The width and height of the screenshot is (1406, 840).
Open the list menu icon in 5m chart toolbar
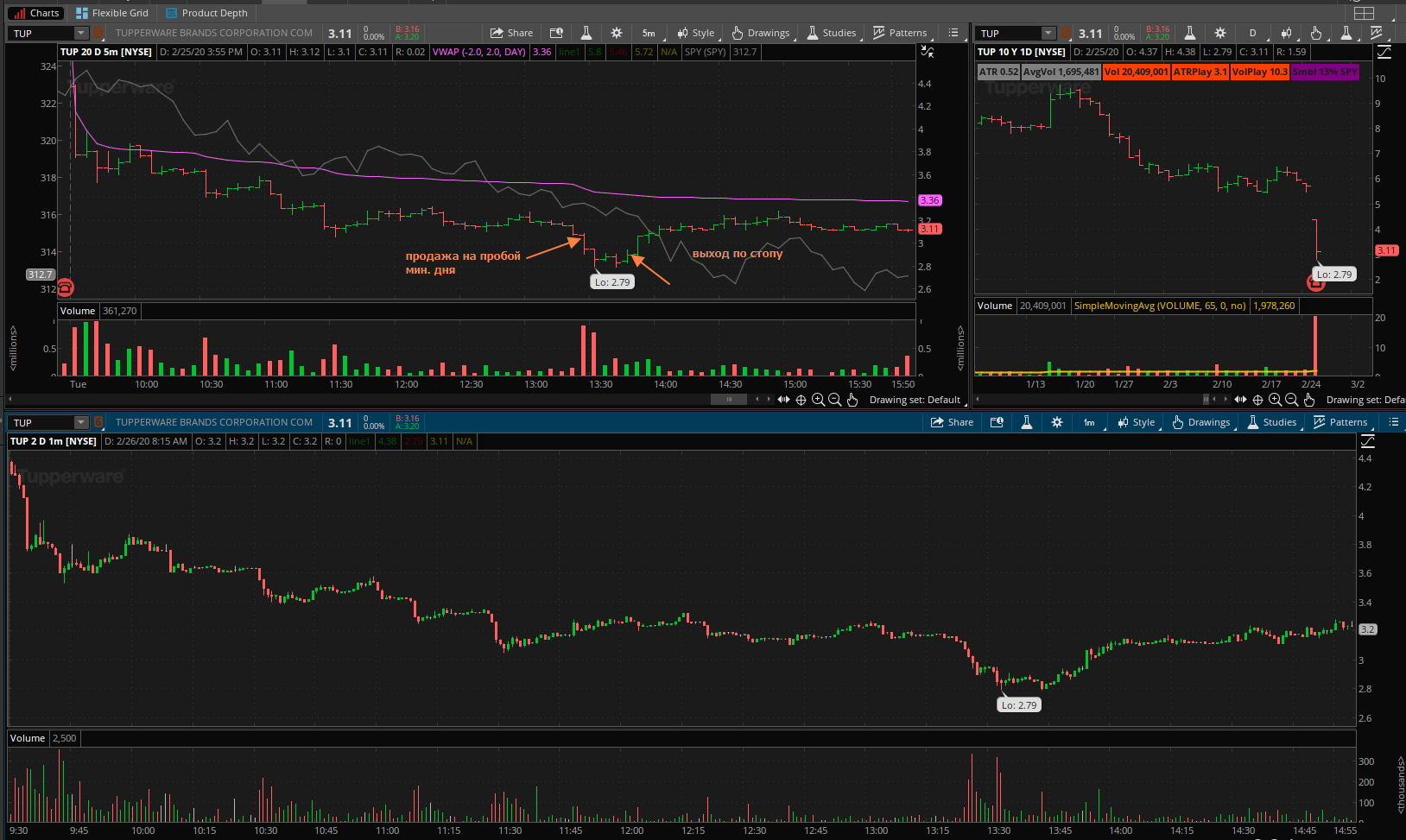tap(953, 33)
